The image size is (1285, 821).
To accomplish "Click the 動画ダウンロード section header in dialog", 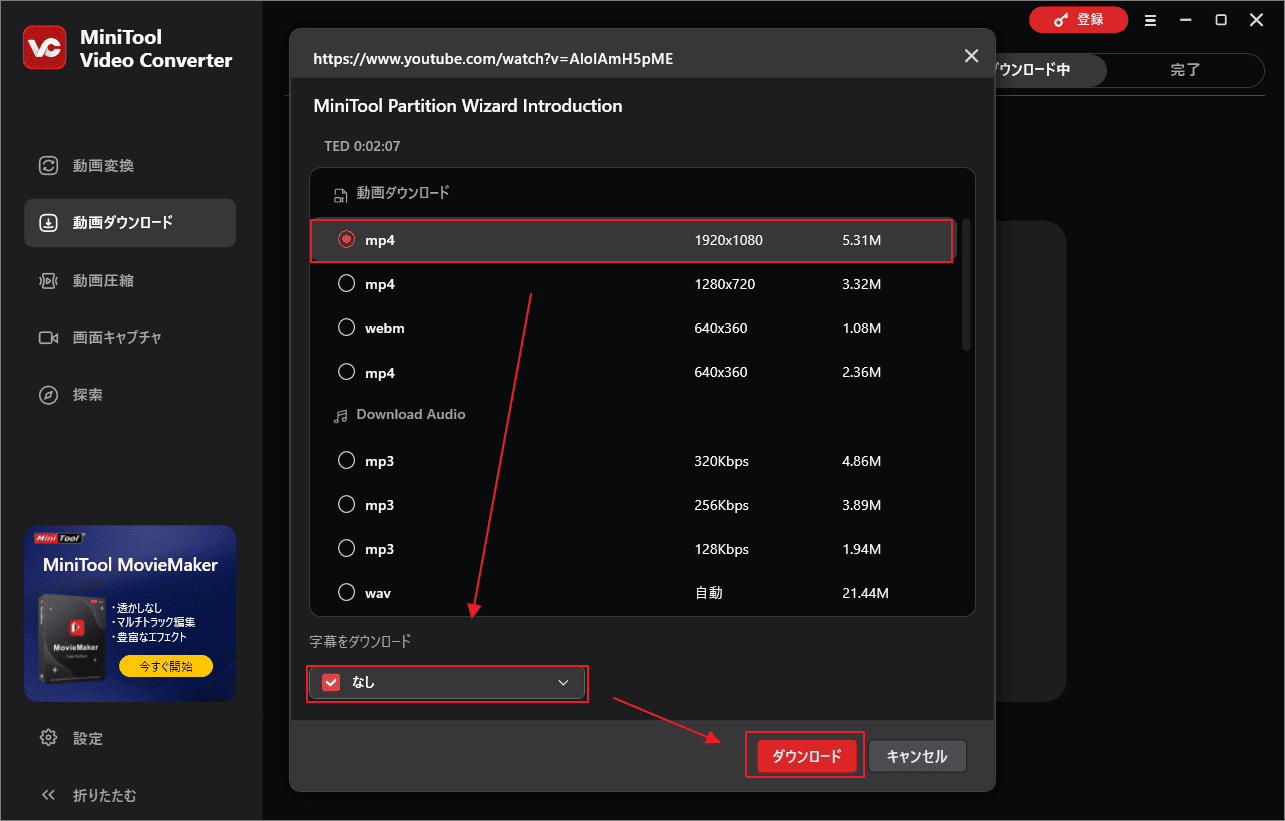I will pyautogui.click(x=403, y=192).
